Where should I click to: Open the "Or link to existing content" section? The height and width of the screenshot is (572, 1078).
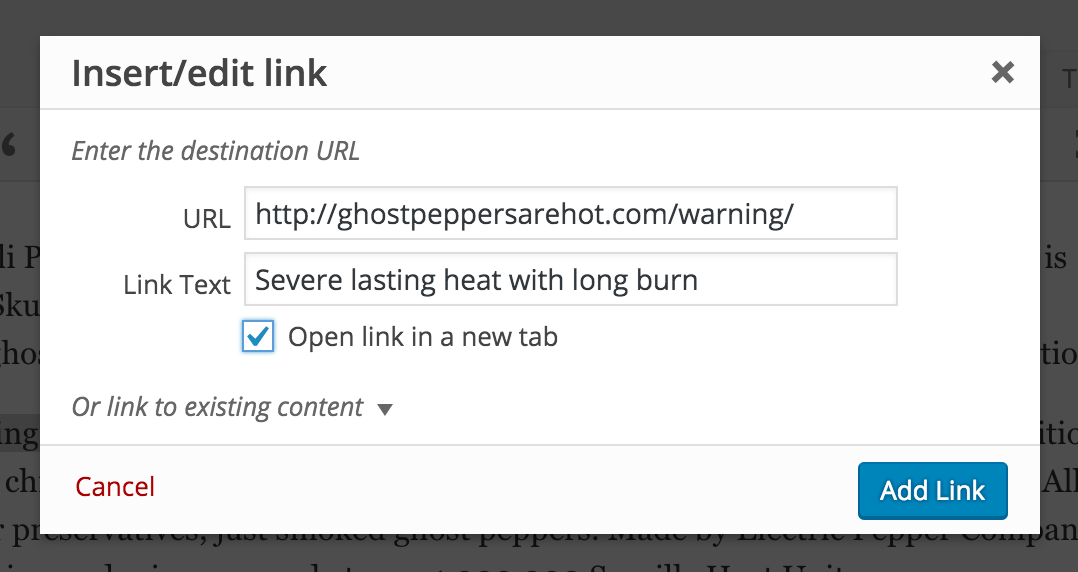tap(217, 407)
